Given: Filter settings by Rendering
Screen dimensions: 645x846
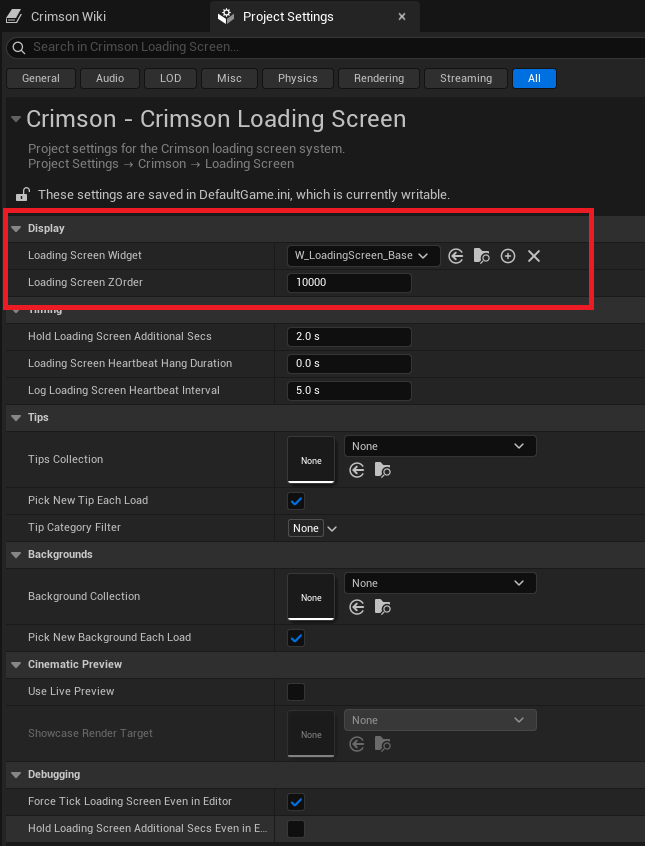Looking at the screenshot, I should point(379,78).
